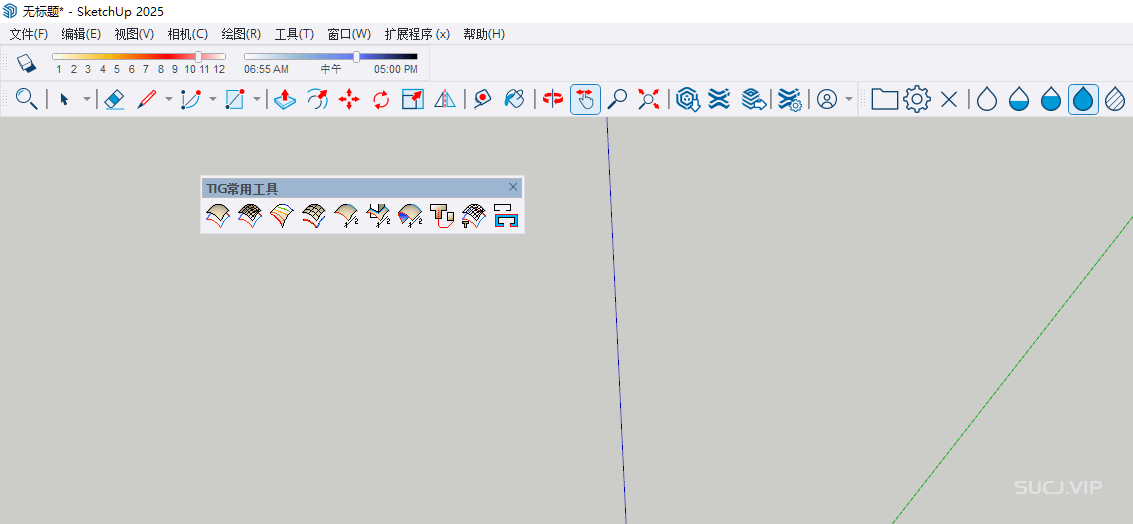Select the fully filled drop style

pyautogui.click(x=1083, y=99)
